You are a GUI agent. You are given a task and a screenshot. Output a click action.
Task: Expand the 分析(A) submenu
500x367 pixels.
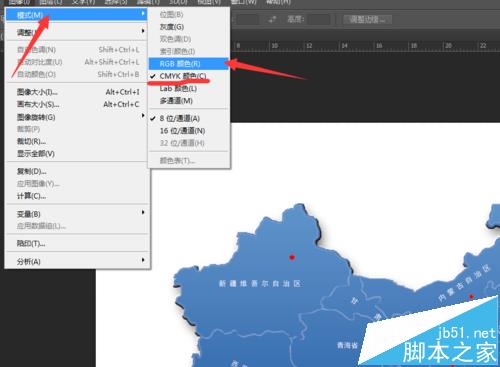(77, 261)
